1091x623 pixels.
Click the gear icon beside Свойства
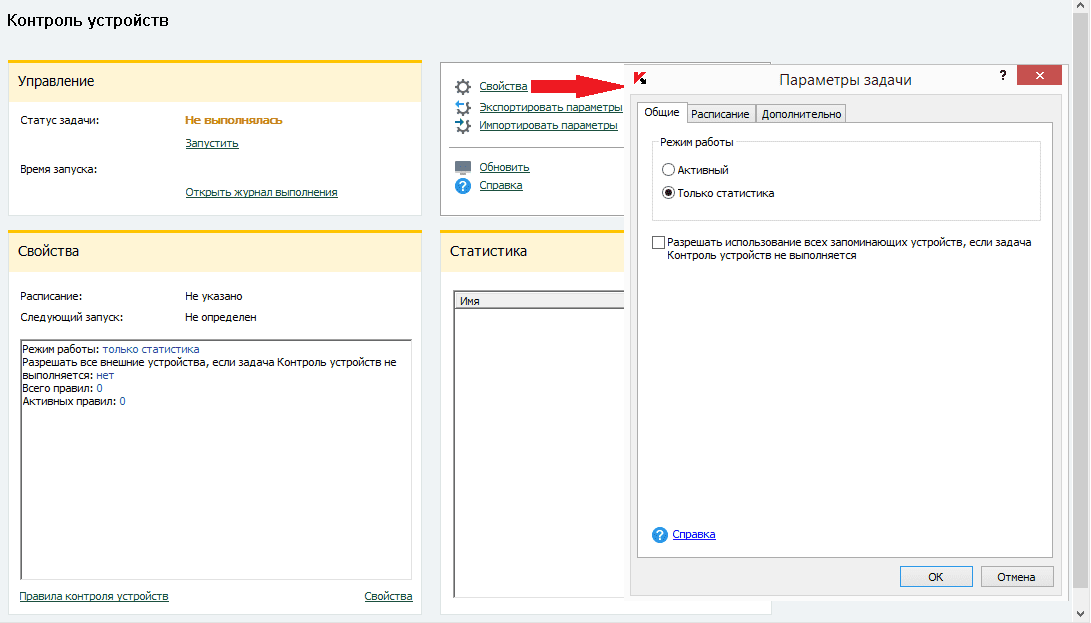tap(462, 87)
